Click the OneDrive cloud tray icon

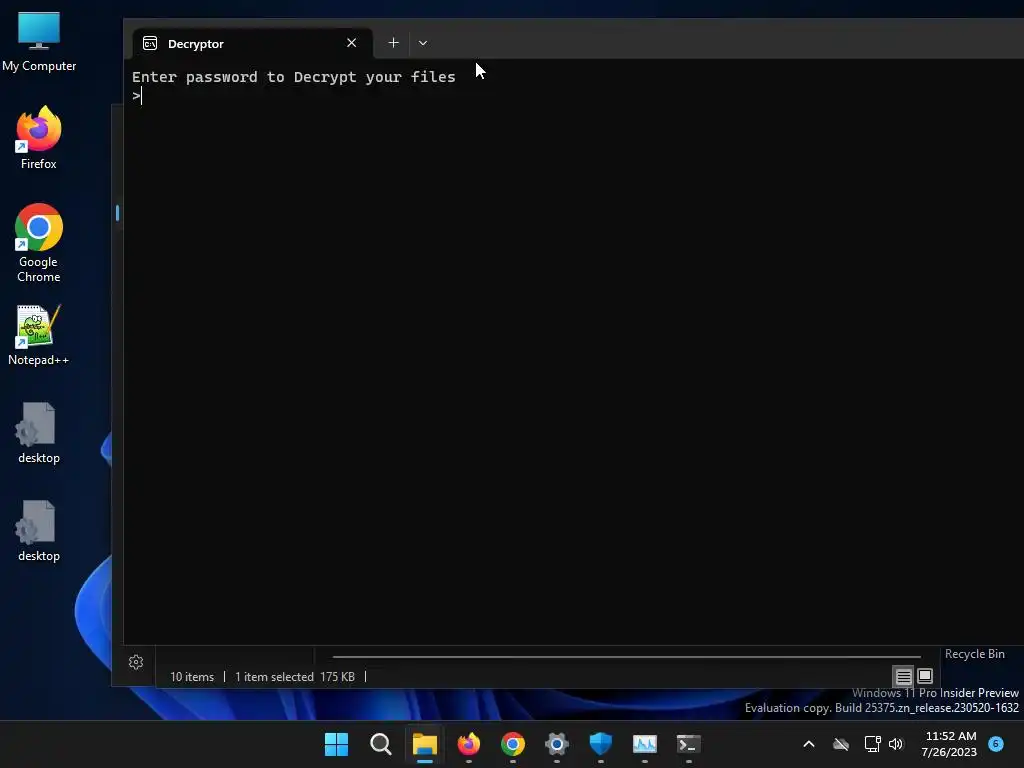(x=840, y=744)
